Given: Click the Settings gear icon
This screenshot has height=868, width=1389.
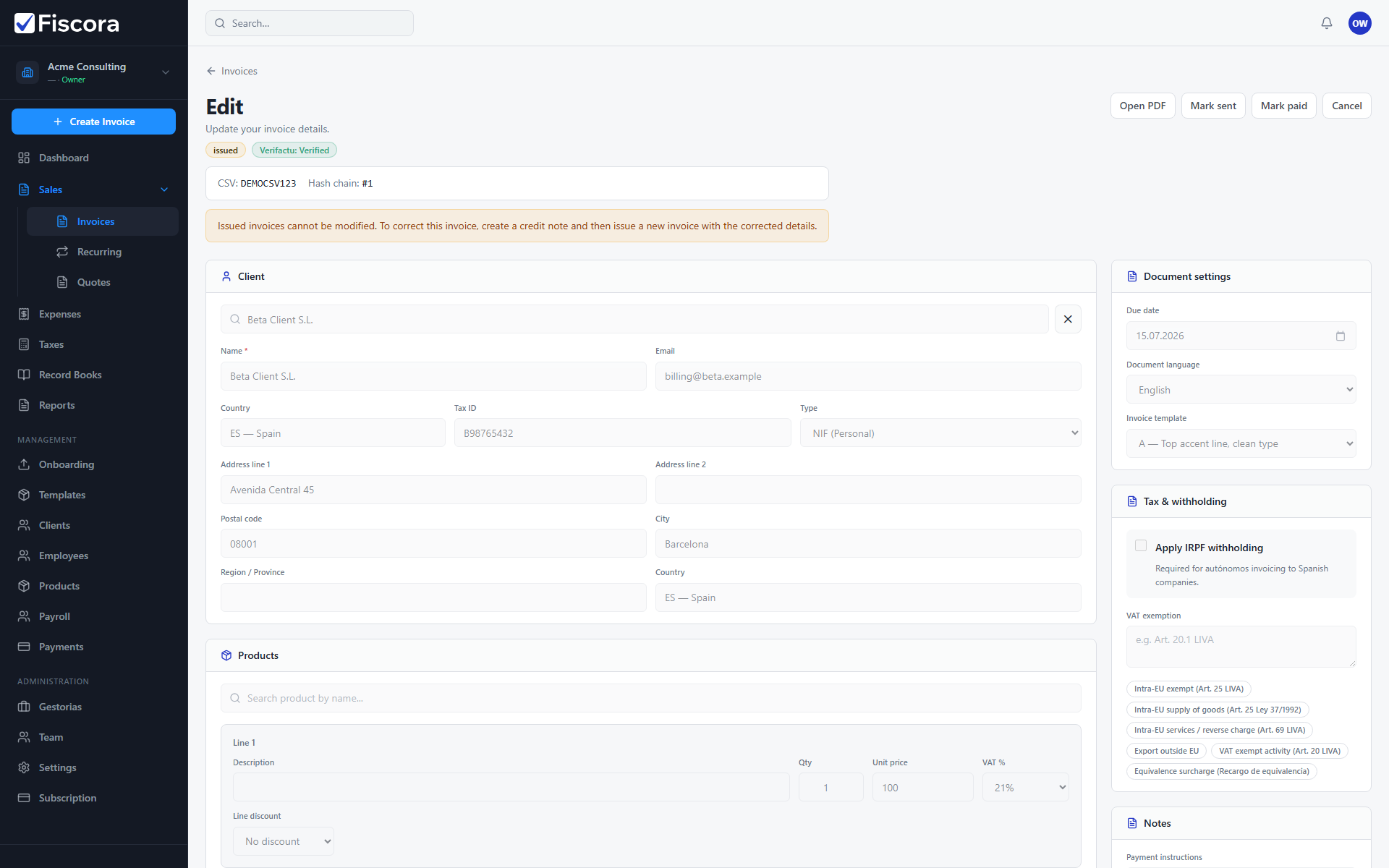Looking at the screenshot, I should pos(24,767).
